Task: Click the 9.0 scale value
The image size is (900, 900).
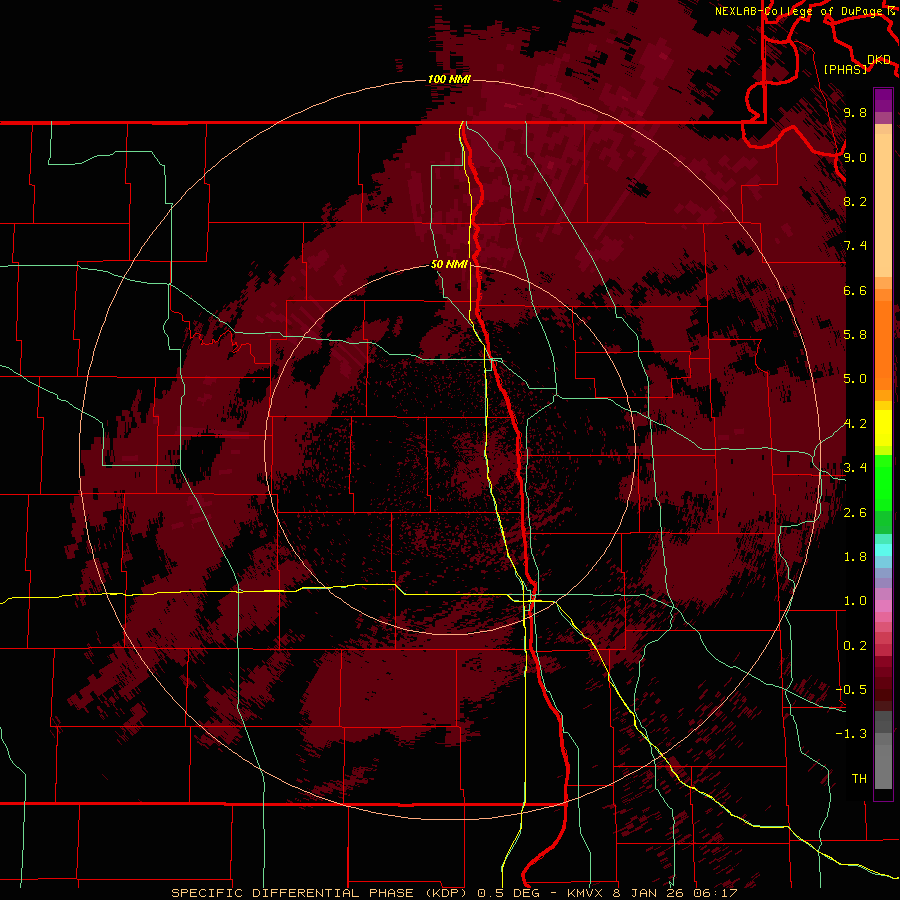Action: pos(855,157)
